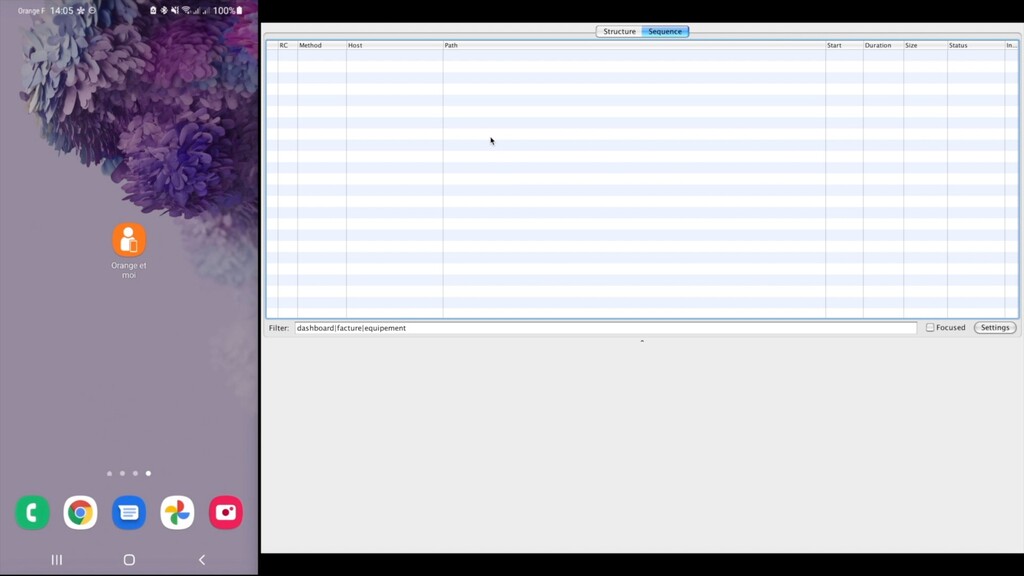The height and width of the screenshot is (576, 1024).
Task: Select the last home screen page dot
Action: (148, 473)
